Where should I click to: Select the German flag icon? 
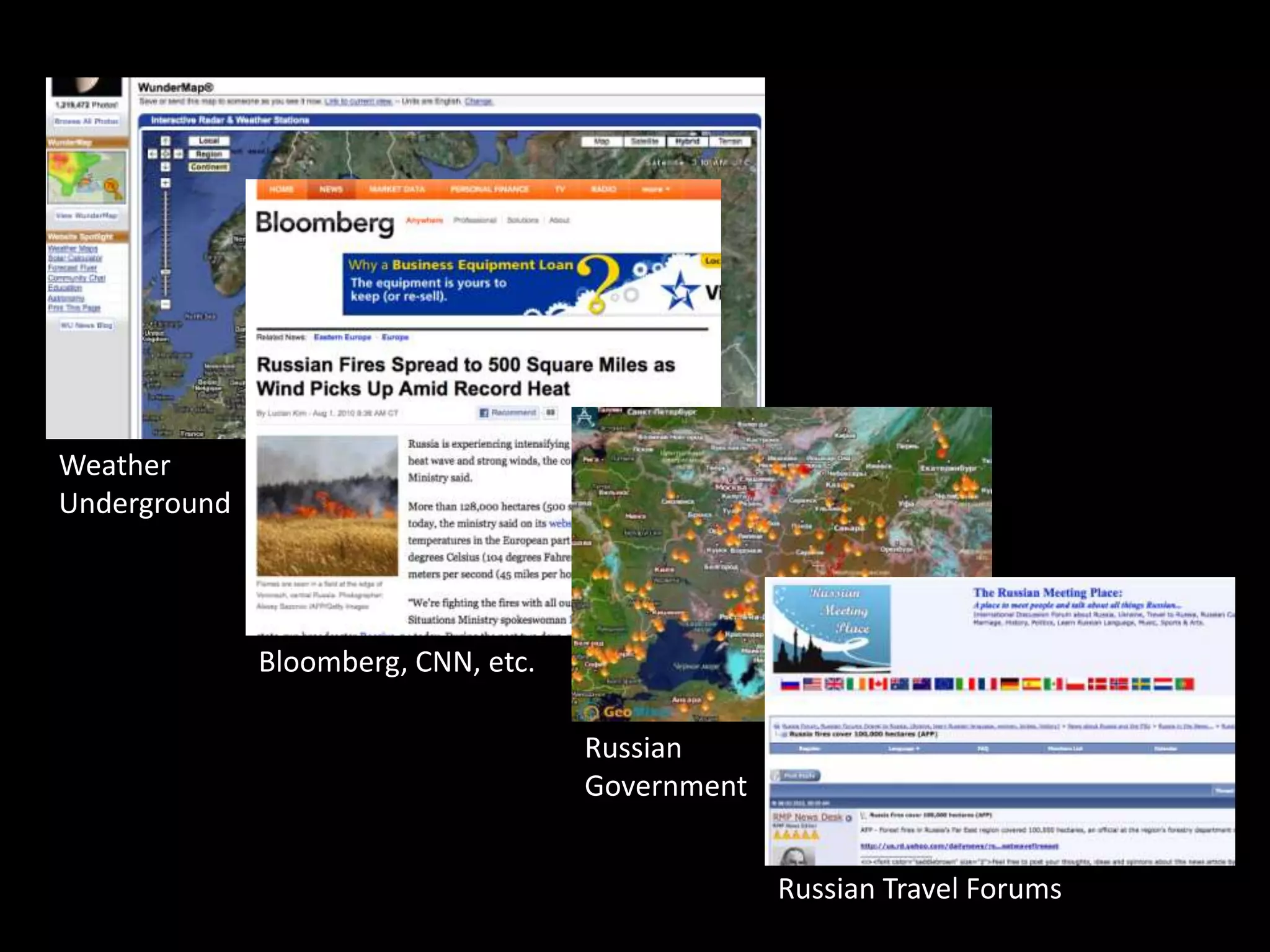(1010, 684)
